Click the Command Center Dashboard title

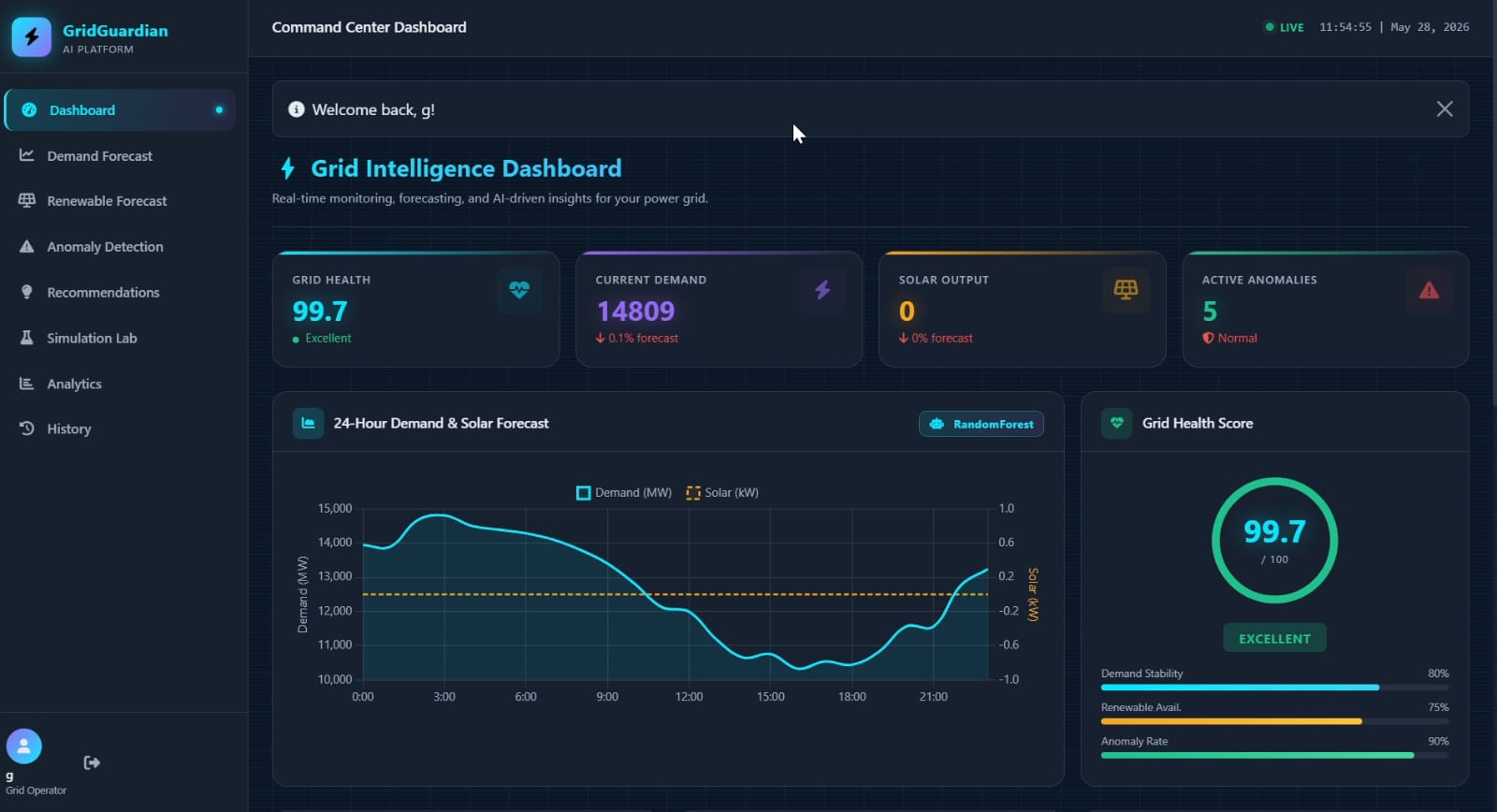coord(369,27)
